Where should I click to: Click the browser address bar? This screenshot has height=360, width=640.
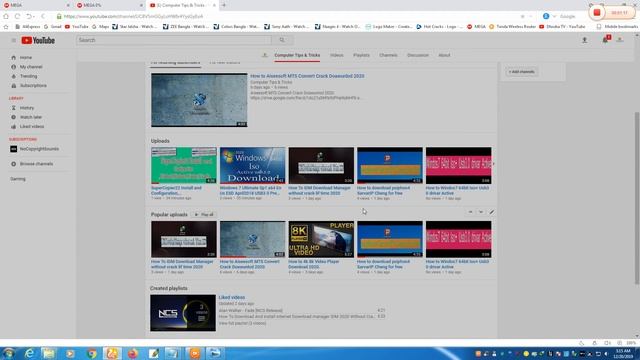point(286,16)
